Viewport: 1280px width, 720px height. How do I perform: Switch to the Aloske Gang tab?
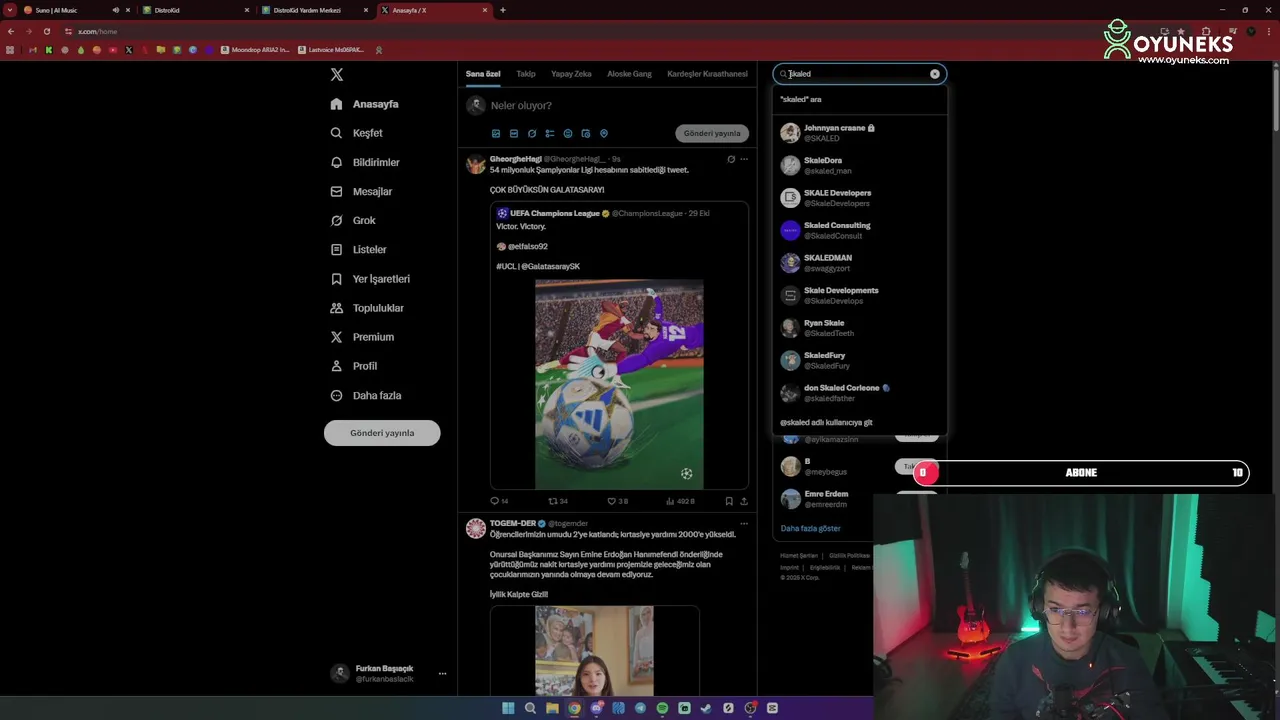629,74
